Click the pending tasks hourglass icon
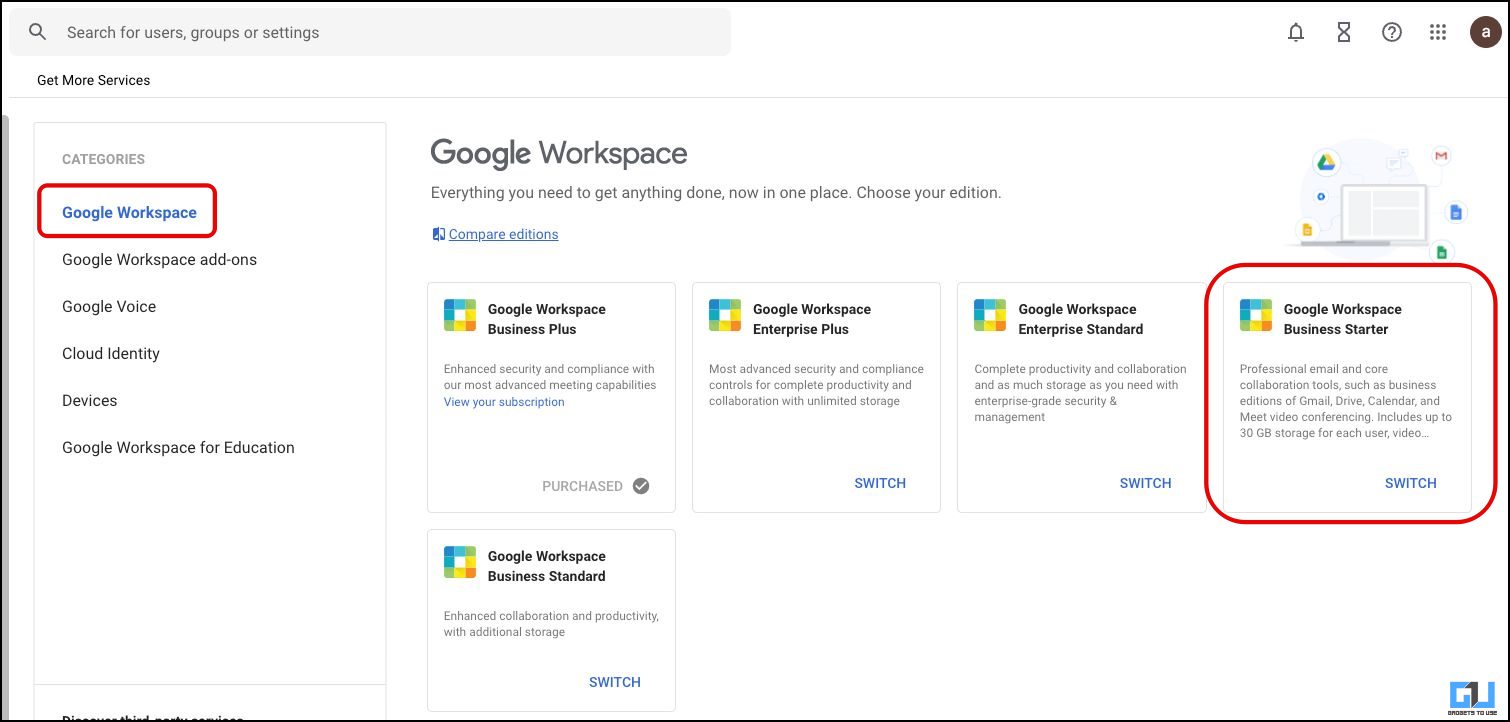This screenshot has width=1510, height=722. (x=1343, y=31)
